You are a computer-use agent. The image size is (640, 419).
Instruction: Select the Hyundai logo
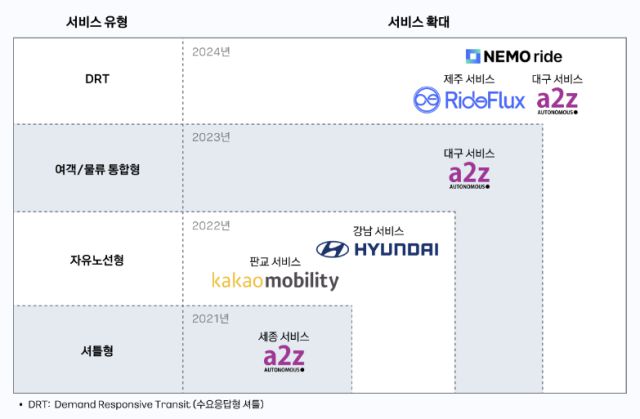(x=377, y=249)
